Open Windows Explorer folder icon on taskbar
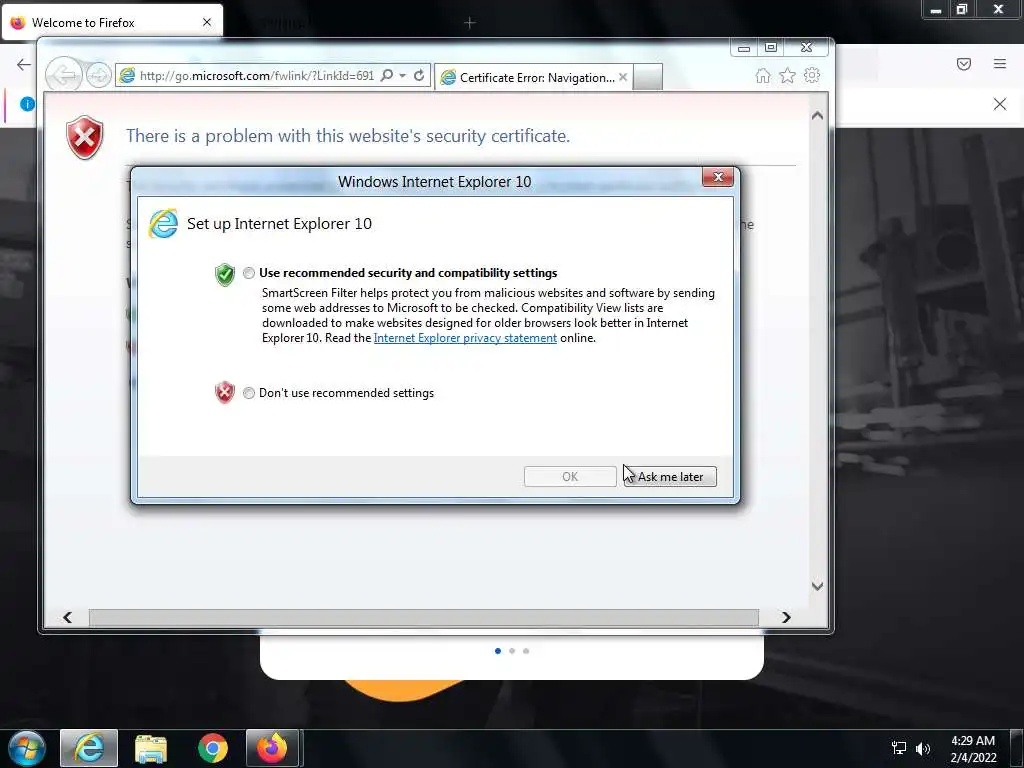 [x=151, y=748]
